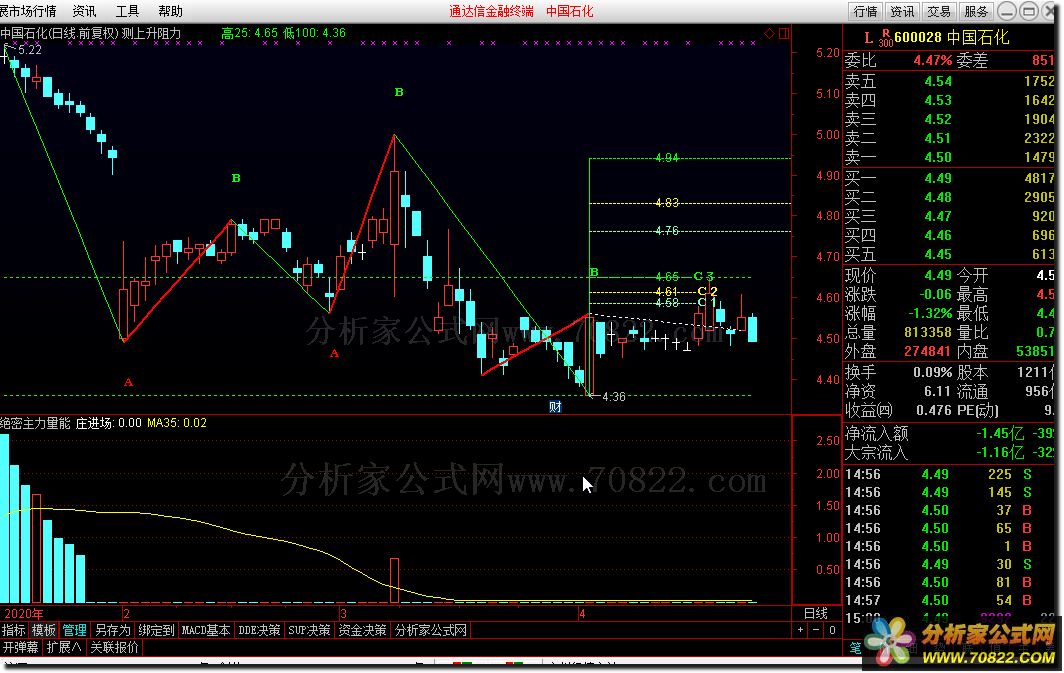Viewport: 1064px width, 673px height.
Task: Switch to the 资金决策 indicator tab
Action: pyautogui.click(x=362, y=630)
